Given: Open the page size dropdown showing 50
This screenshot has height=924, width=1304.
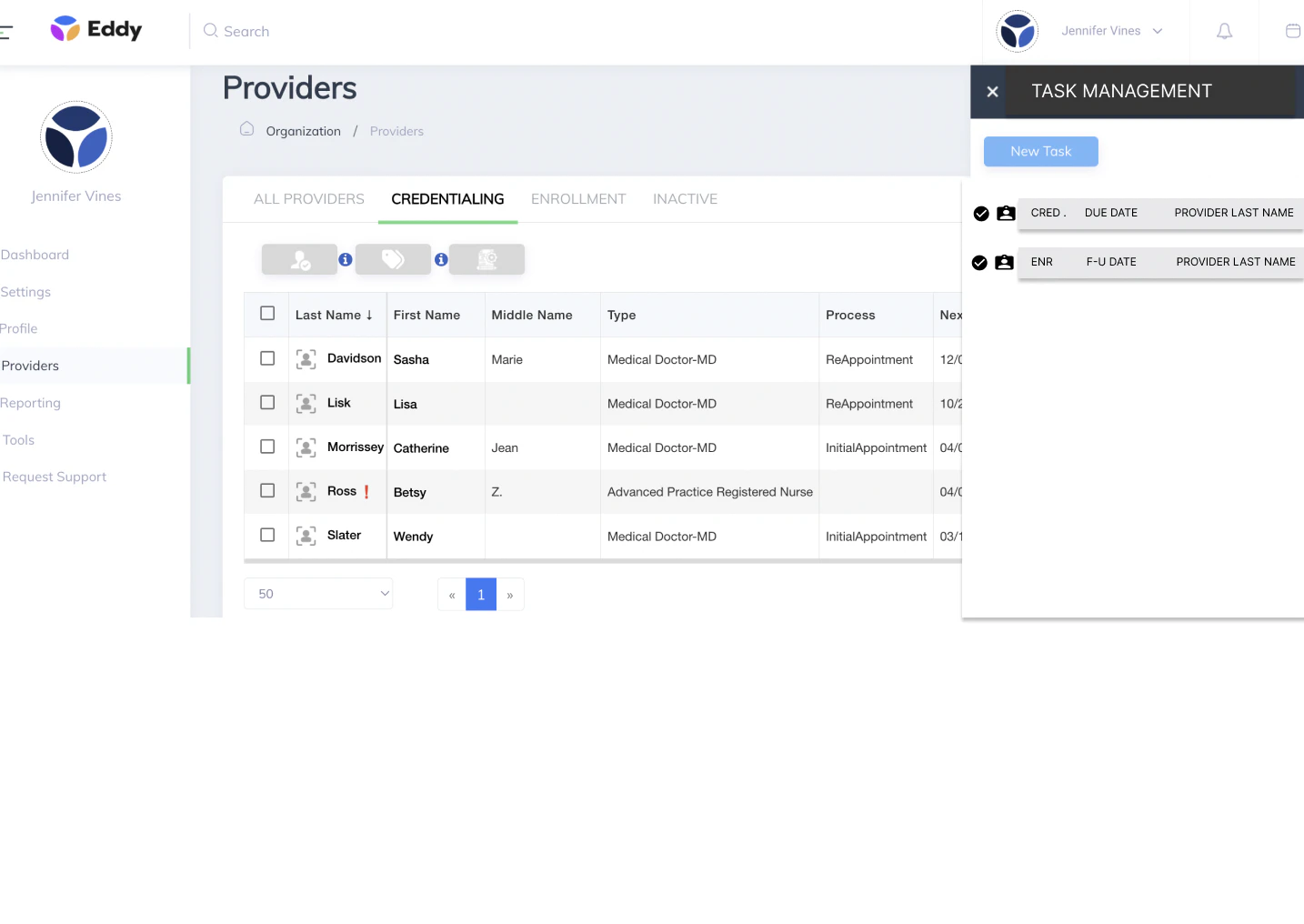Looking at the screenshot, I should [x=317, y=593].
